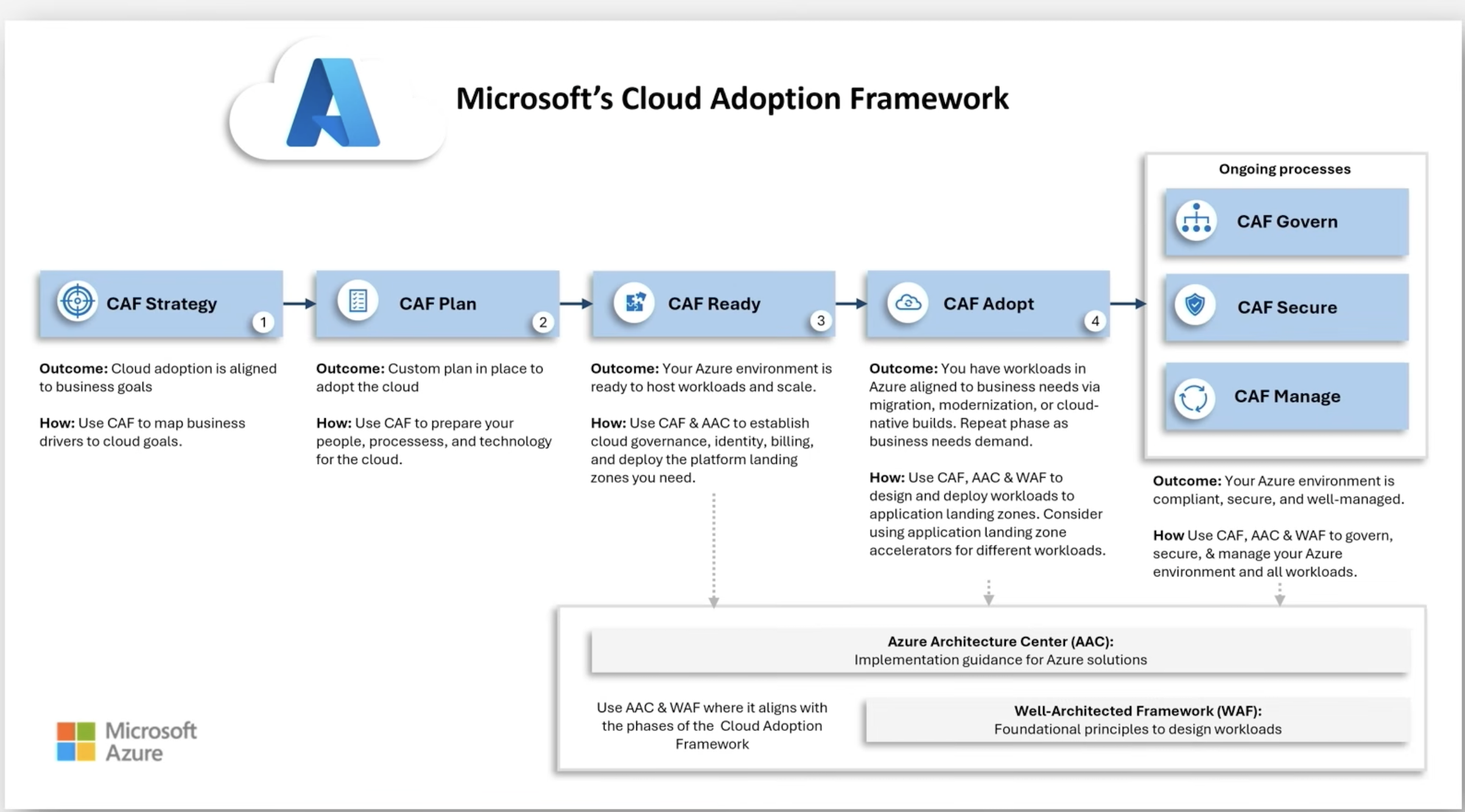Select 'Outcome: You have workloads in Azure' text
1465x812 pixels.
[x=985, y=405]
